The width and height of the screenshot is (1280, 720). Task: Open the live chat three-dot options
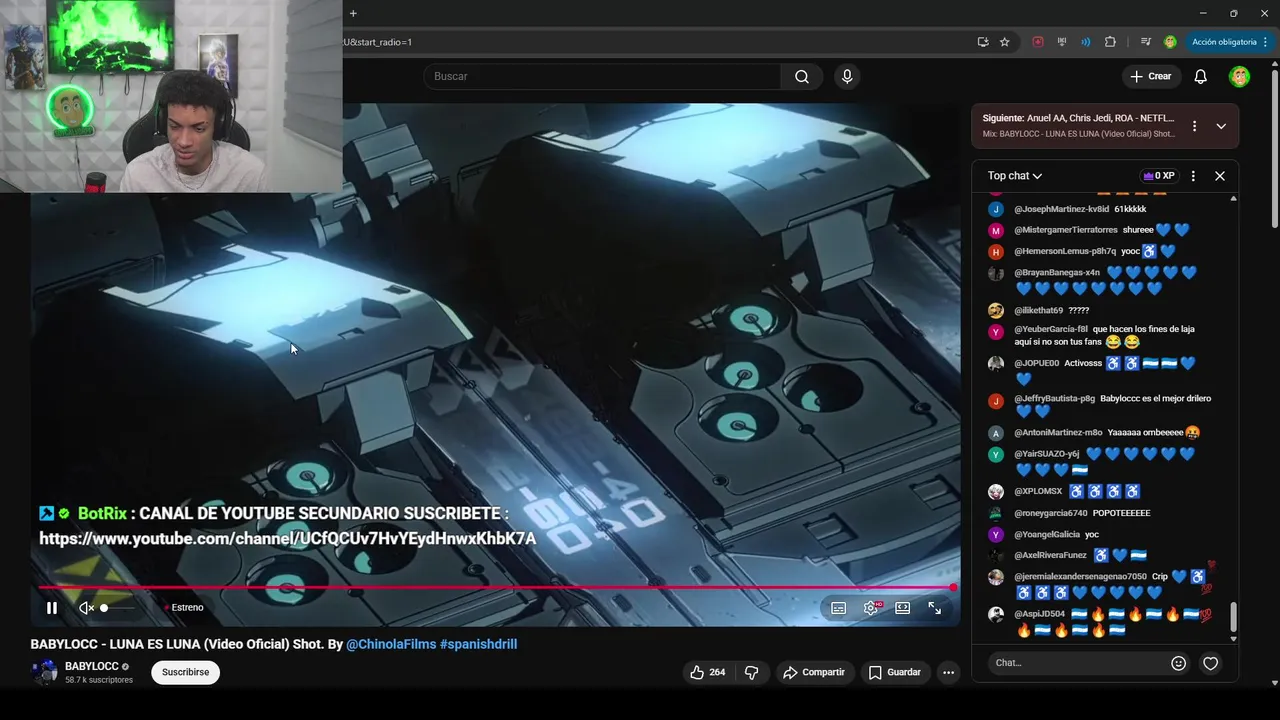(1193, 176)
